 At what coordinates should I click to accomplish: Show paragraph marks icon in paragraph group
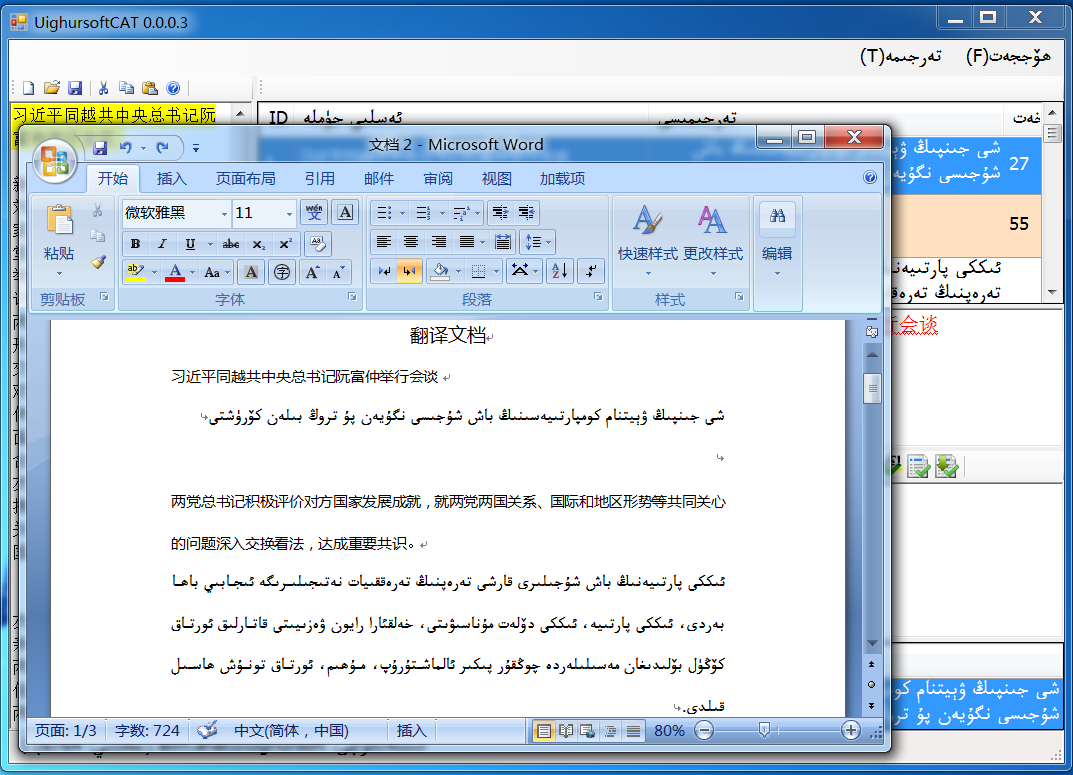pyautogui.click(x=591, y=271)
